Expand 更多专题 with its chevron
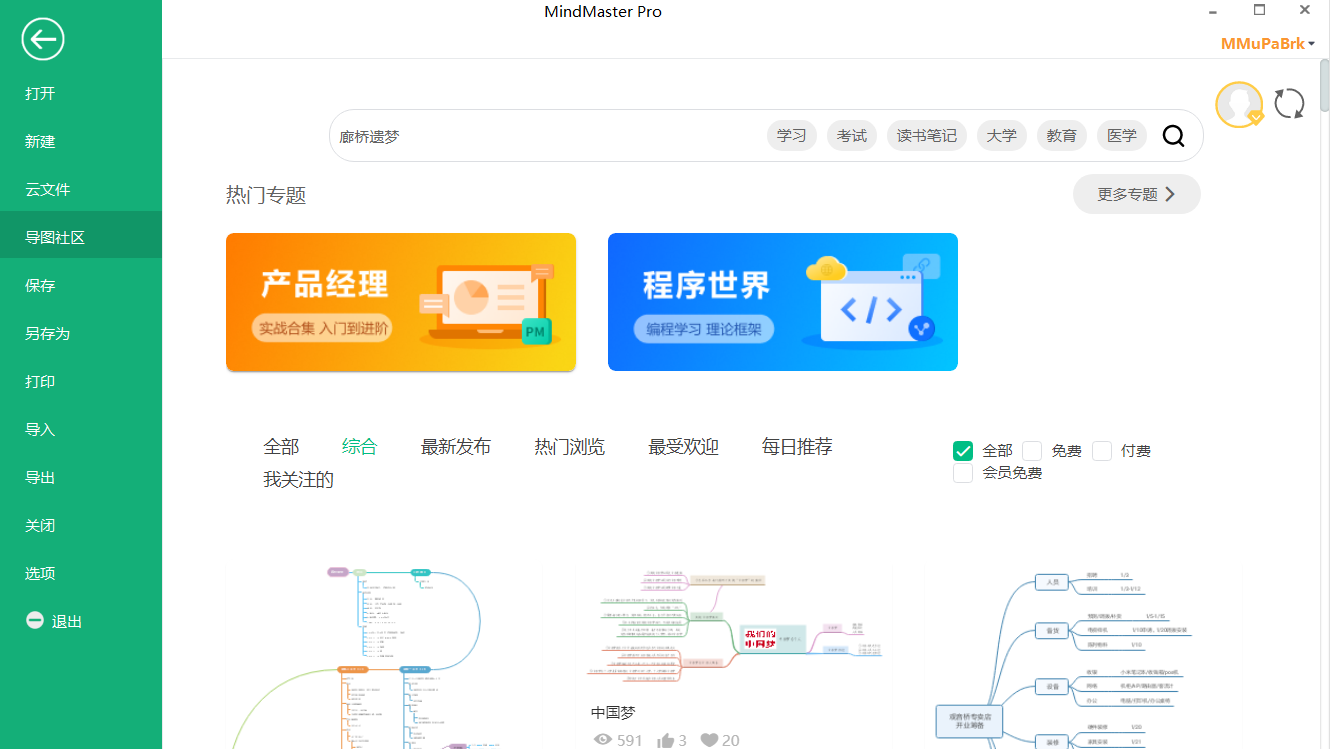 pos(1137,194)
